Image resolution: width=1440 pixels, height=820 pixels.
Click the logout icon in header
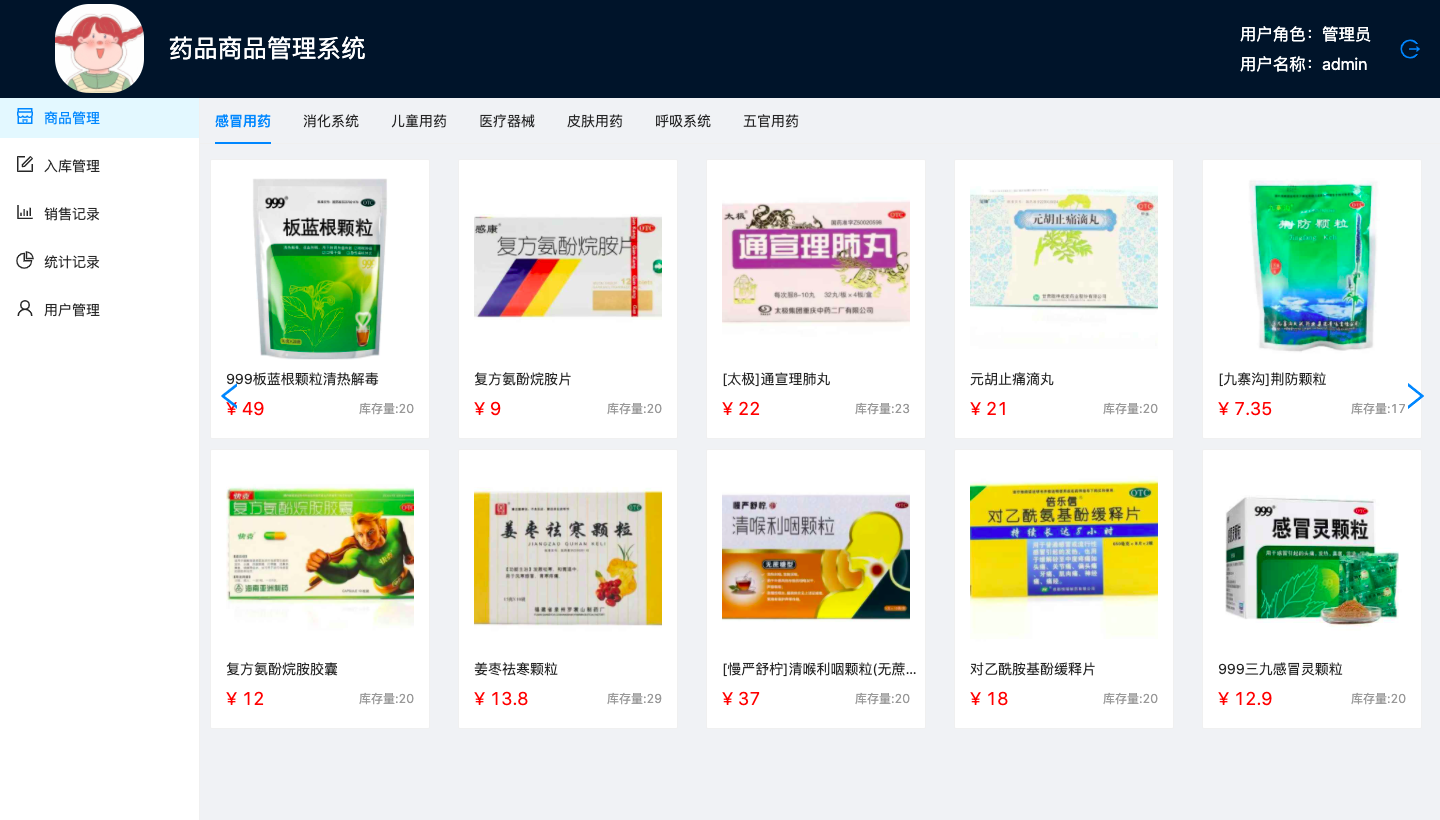point(1410,49)
